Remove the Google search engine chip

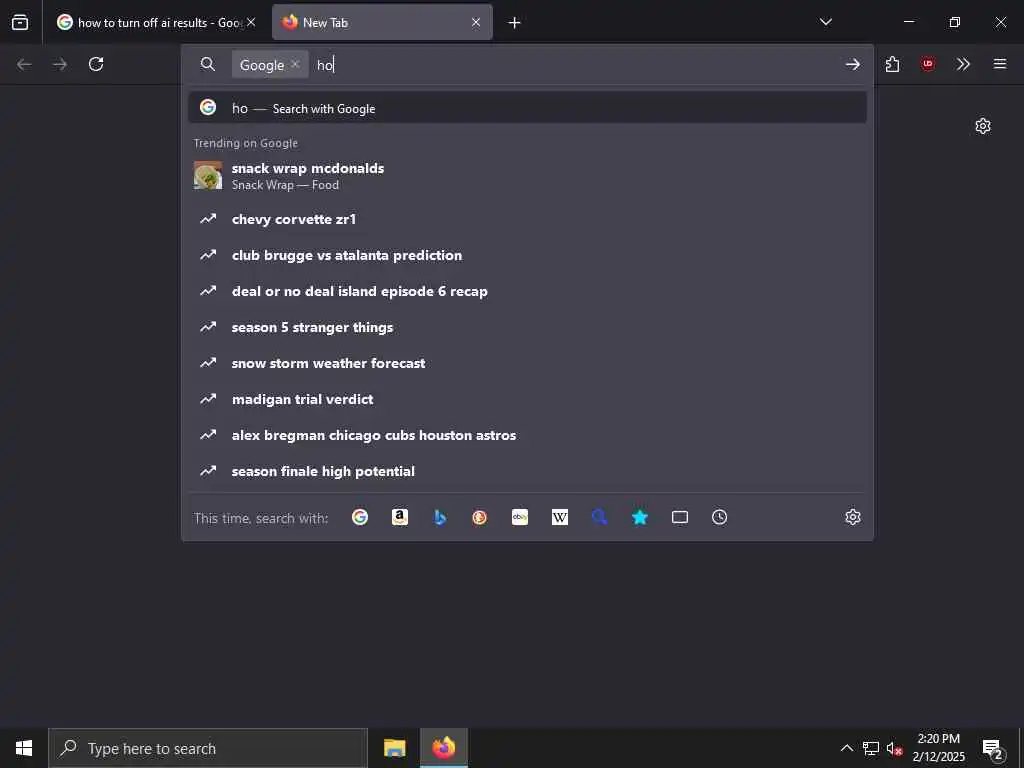click(295, 64)
